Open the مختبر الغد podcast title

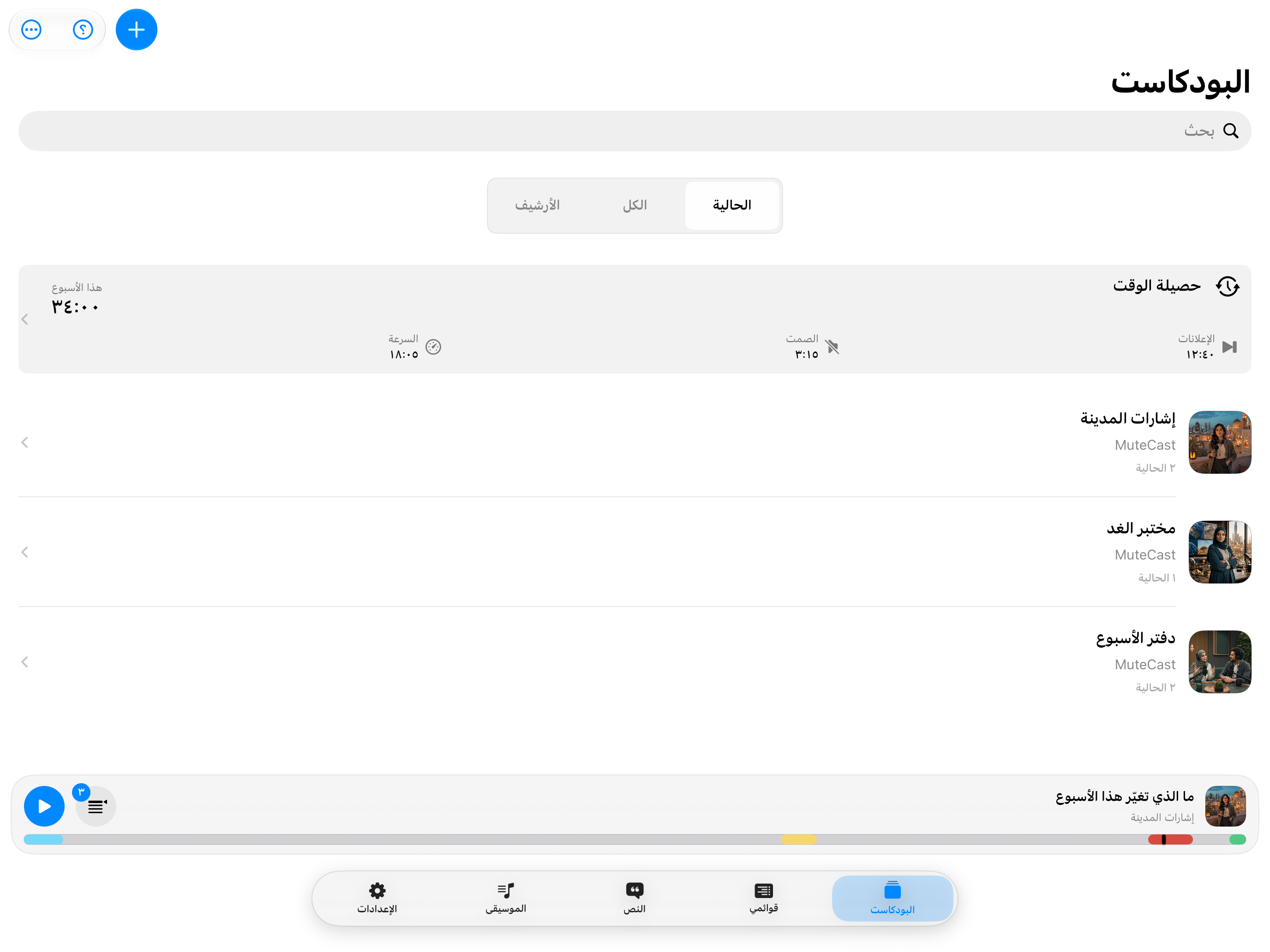1141,529
